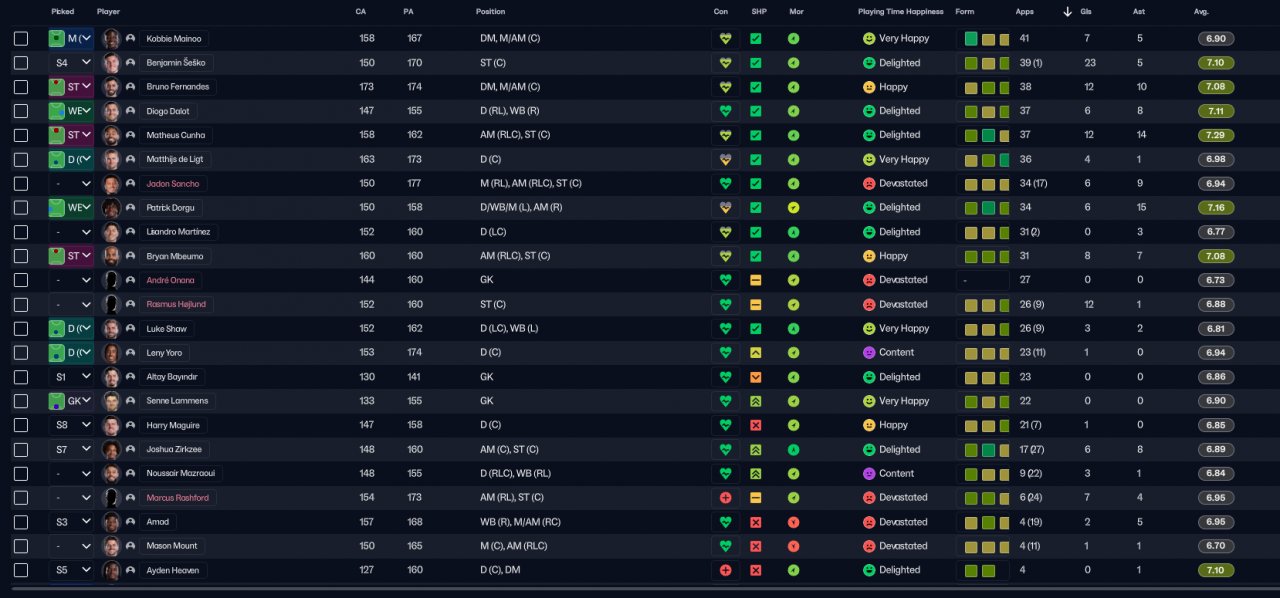The height and width of the screenshot is (598, 1280).
Task: Click Matthijs de Ligt's condition heart icon
Action: (x=725, y=159)
